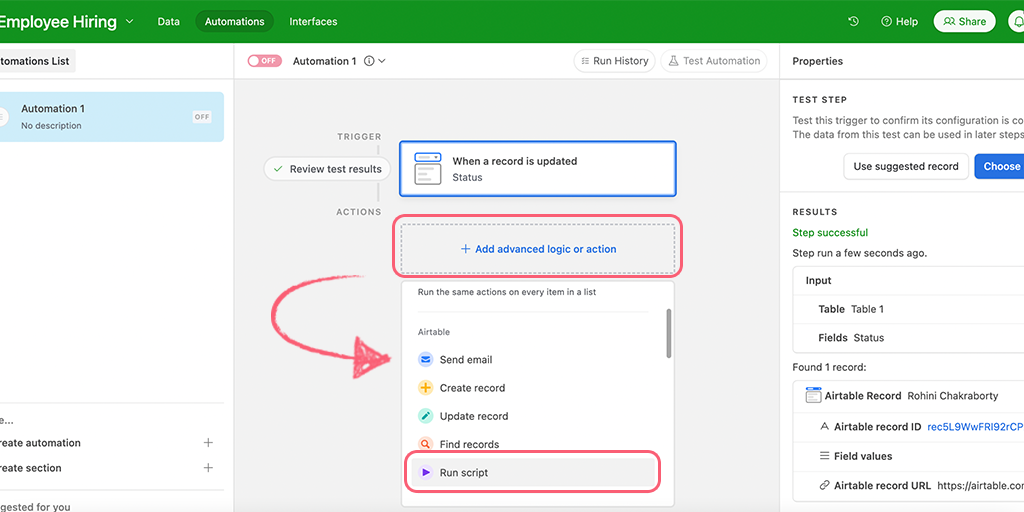Click the Airtable record URL link icon
1024x512 pixels.
pyautogui.click(x=825, y=485)
